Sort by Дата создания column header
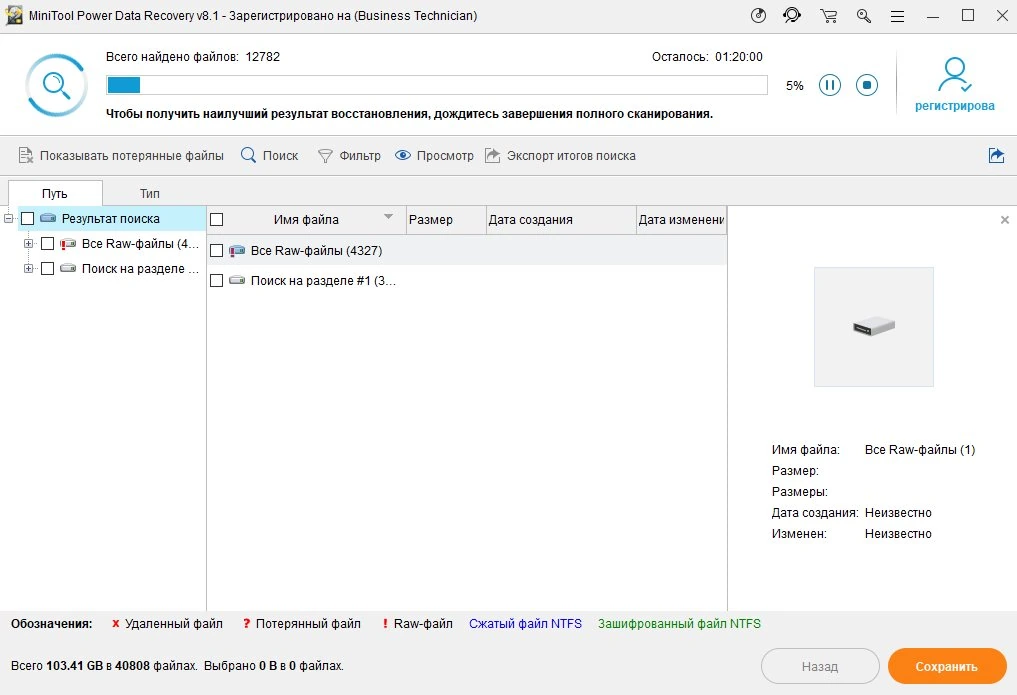Screen dimensions: 1017x695 (561, 220)
